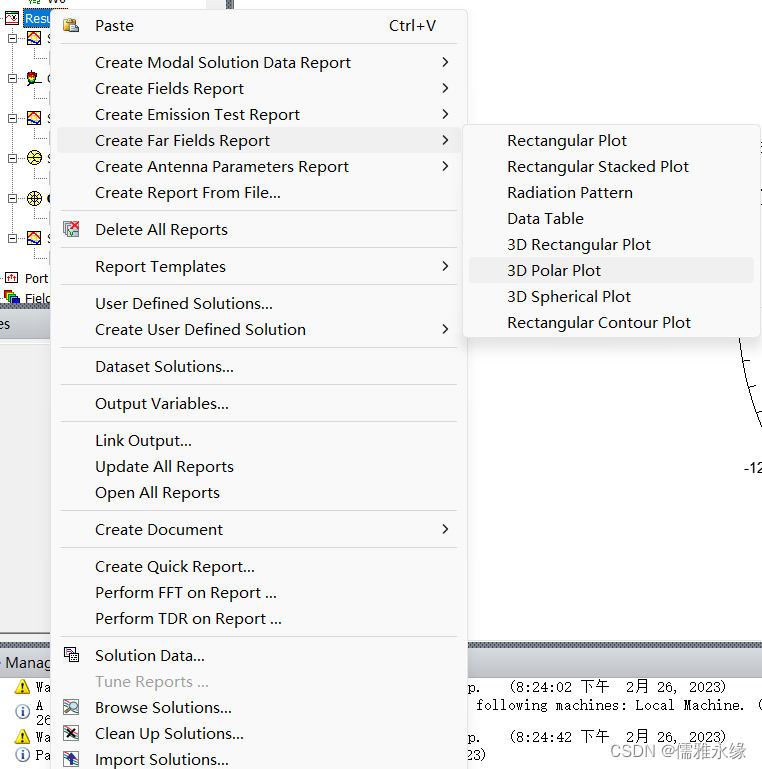Collapse the polar grid report node

pyautogui.click(x=13, y=199)
